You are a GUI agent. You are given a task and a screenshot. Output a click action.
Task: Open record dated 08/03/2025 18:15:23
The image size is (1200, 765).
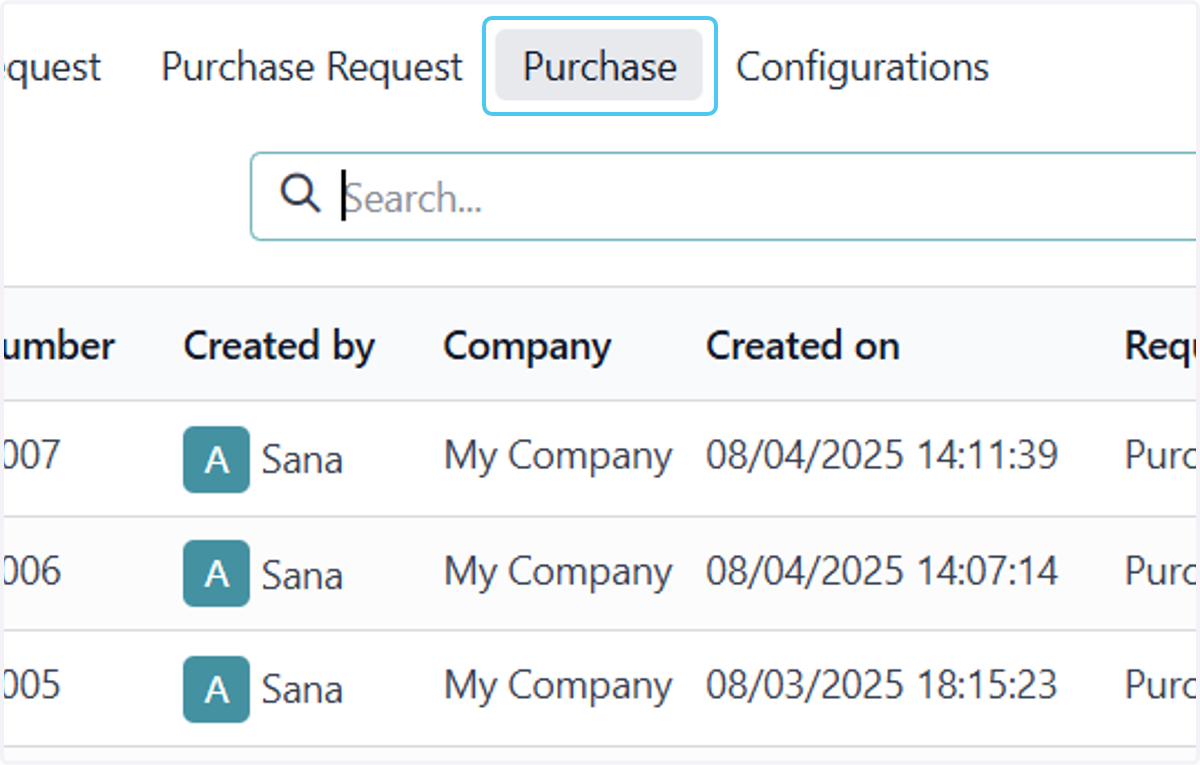(882, 686)
